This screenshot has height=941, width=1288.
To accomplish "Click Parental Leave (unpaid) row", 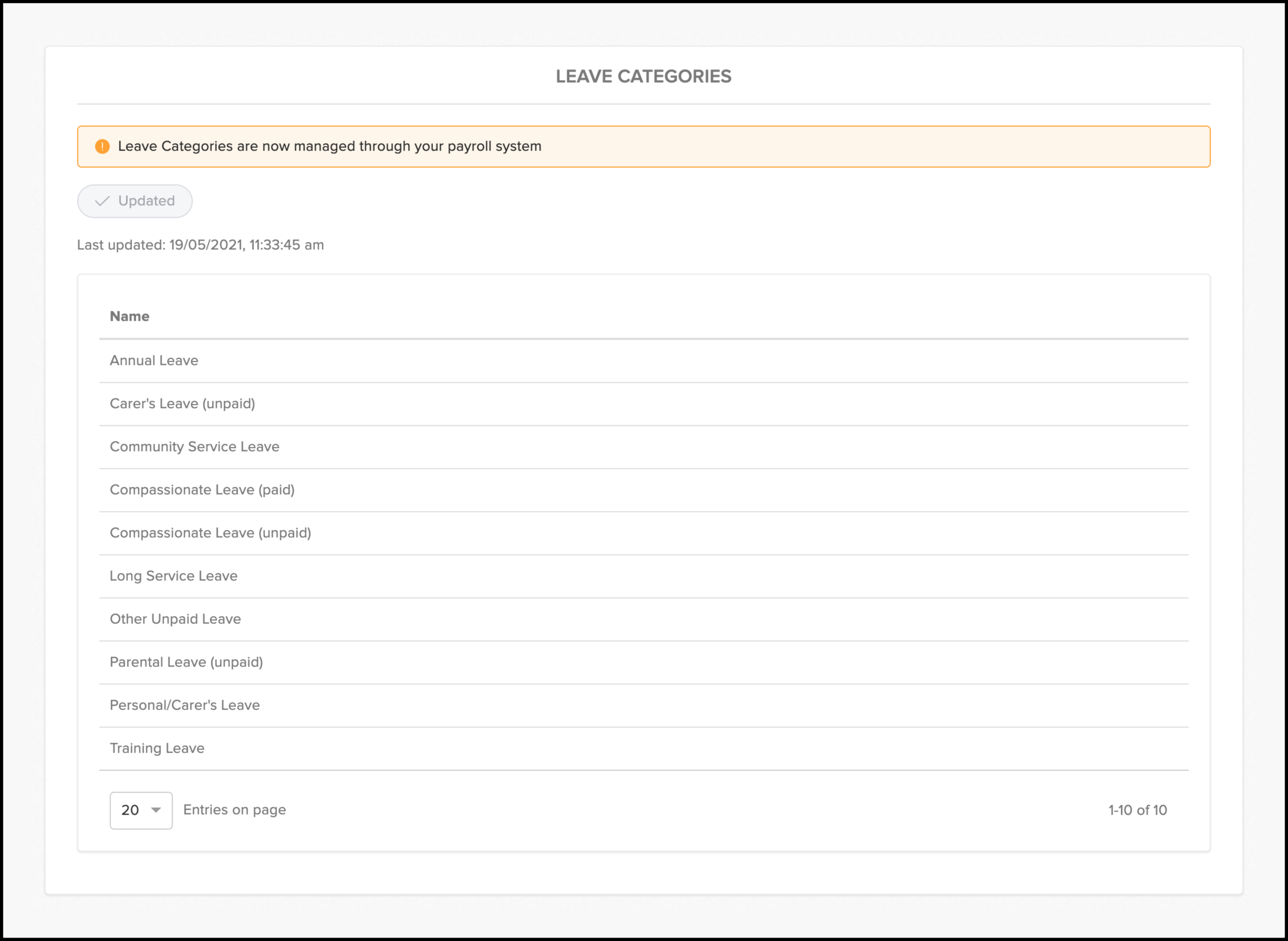I will [x=186, y=663].
